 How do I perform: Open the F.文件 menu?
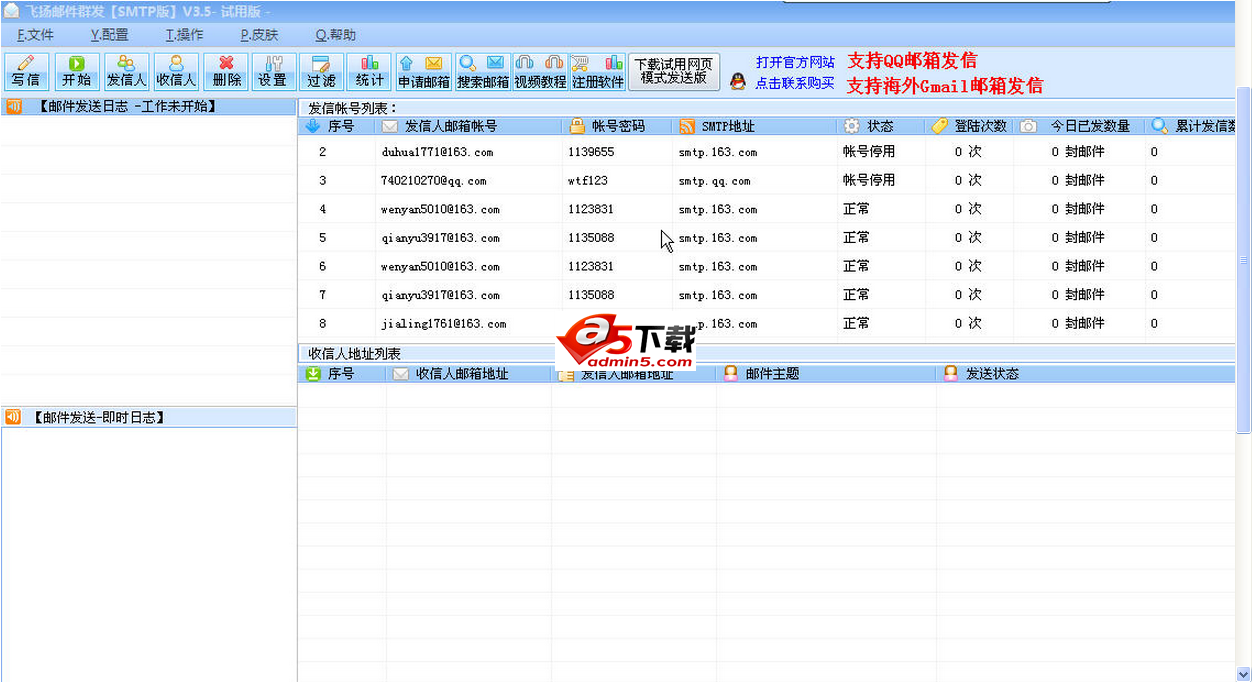click(36, 35)
